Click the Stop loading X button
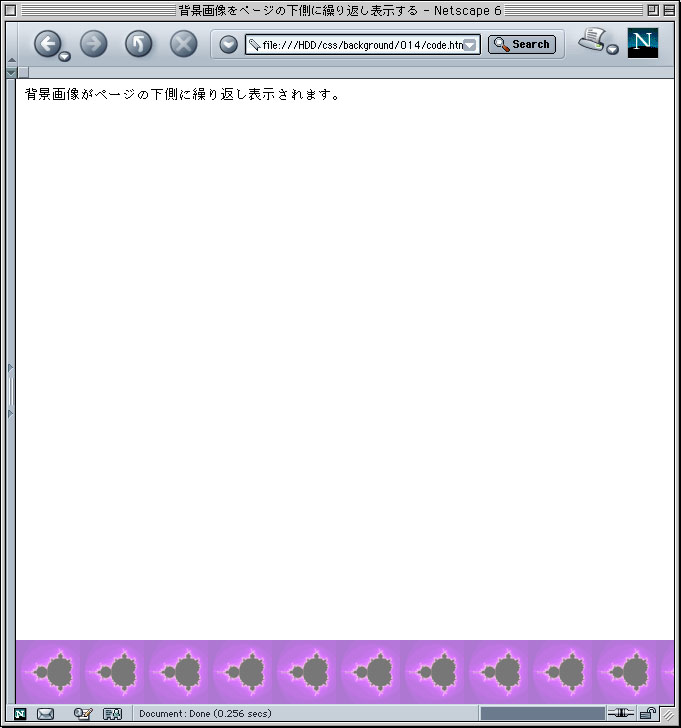This screenshot has height=728, width=681. pyautogui.click(x=183, y=44)
